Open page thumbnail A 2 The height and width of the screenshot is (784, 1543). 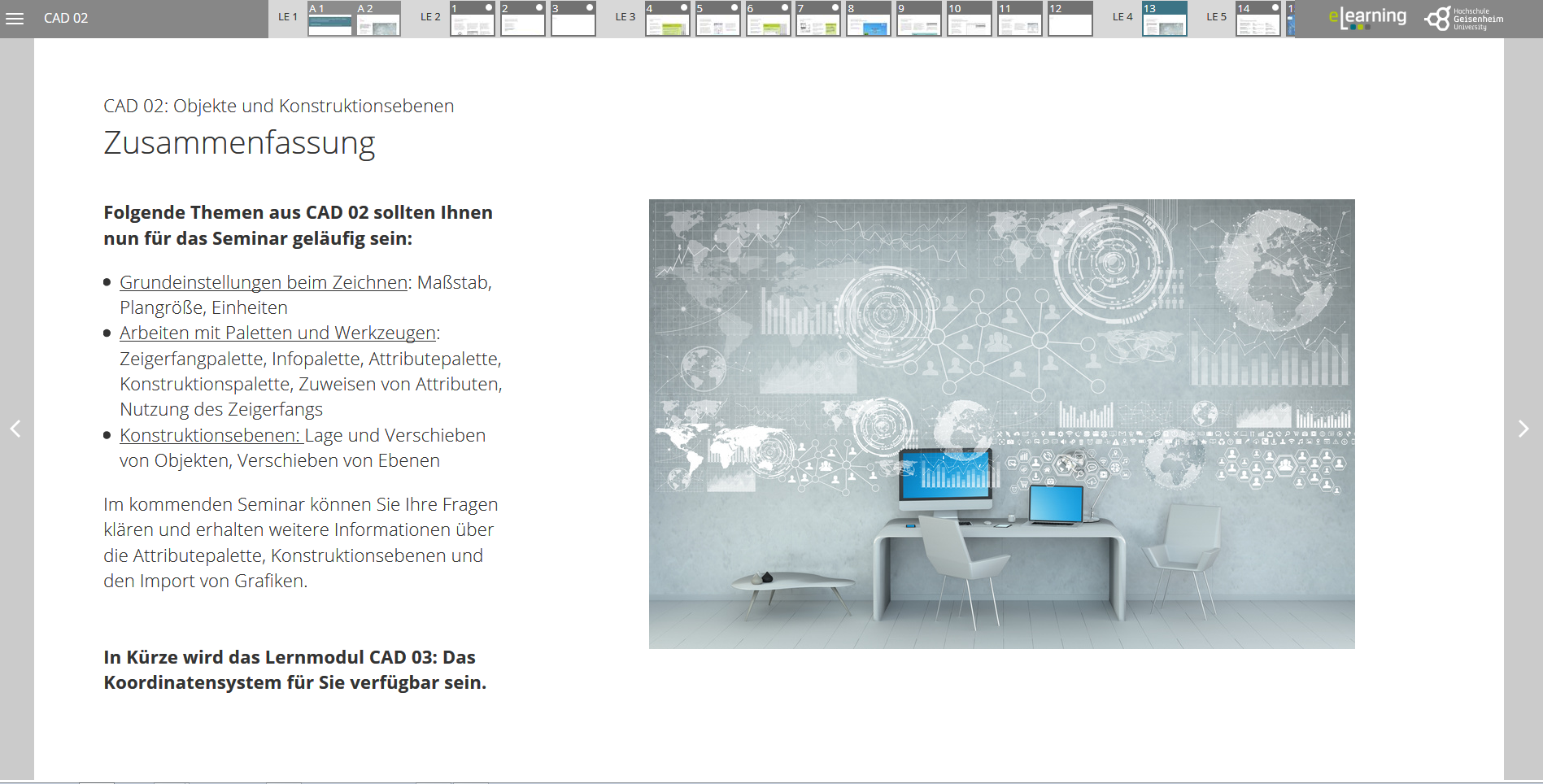coord(378,19)
